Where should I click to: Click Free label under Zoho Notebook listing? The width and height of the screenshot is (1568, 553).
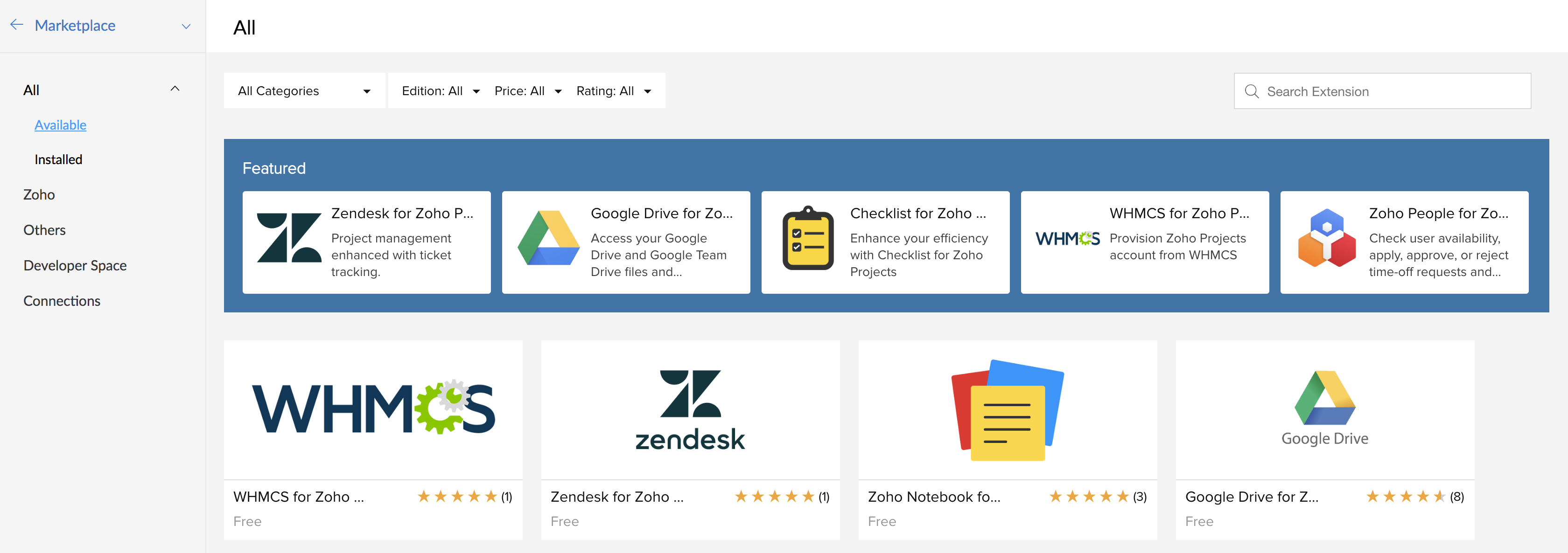coord(882,521)
